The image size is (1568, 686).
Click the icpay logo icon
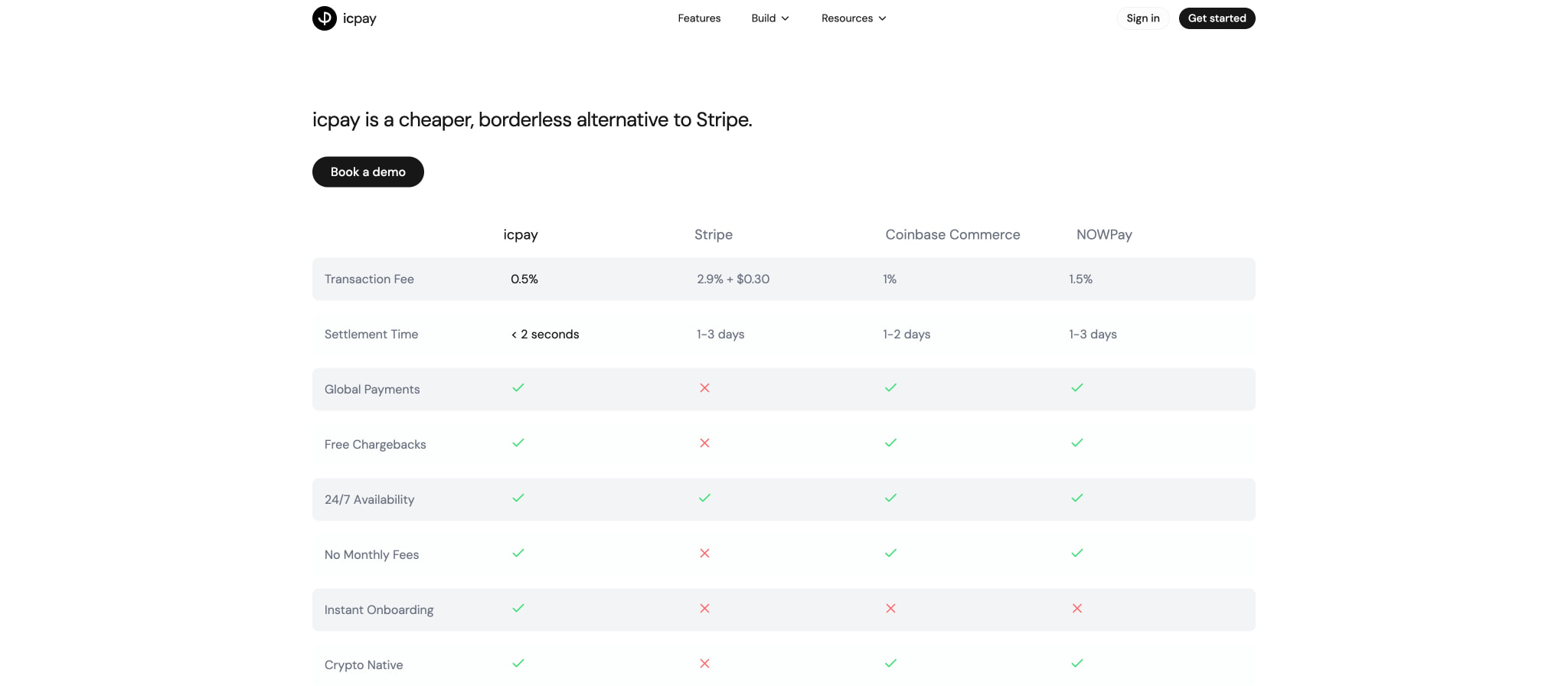[325, 18]
